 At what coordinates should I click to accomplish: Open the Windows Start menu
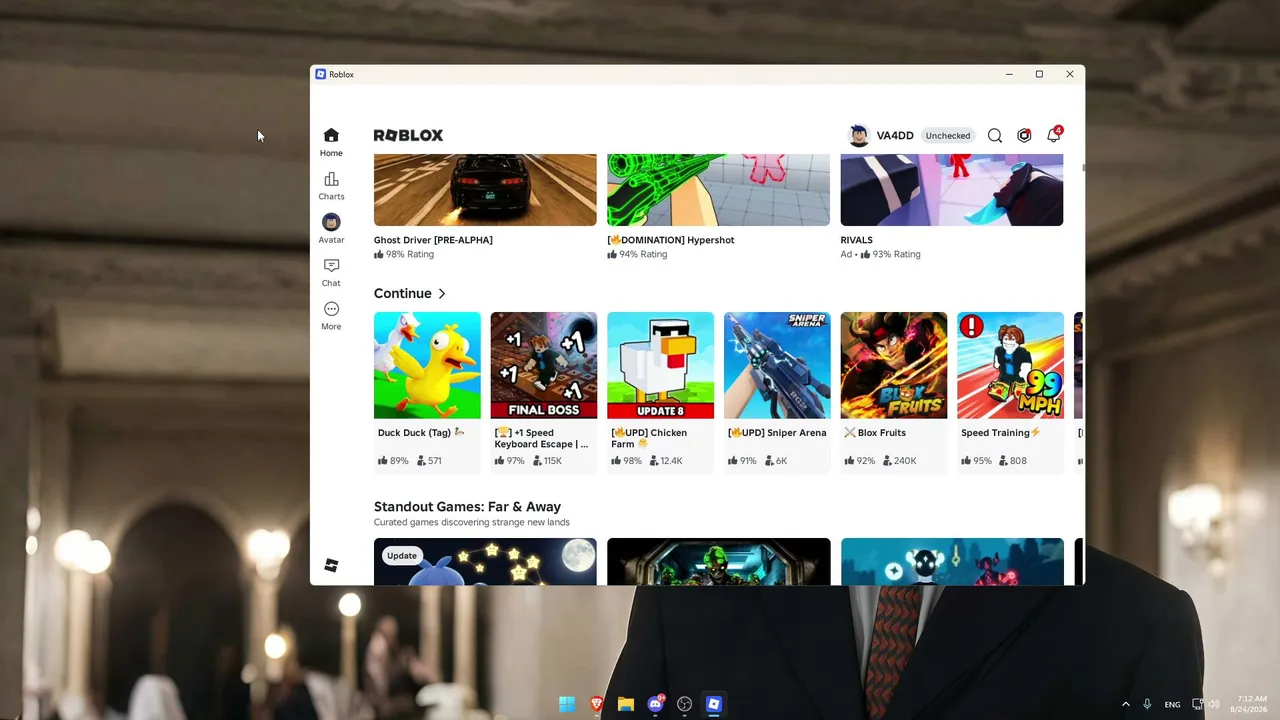(x=567, y=704)
